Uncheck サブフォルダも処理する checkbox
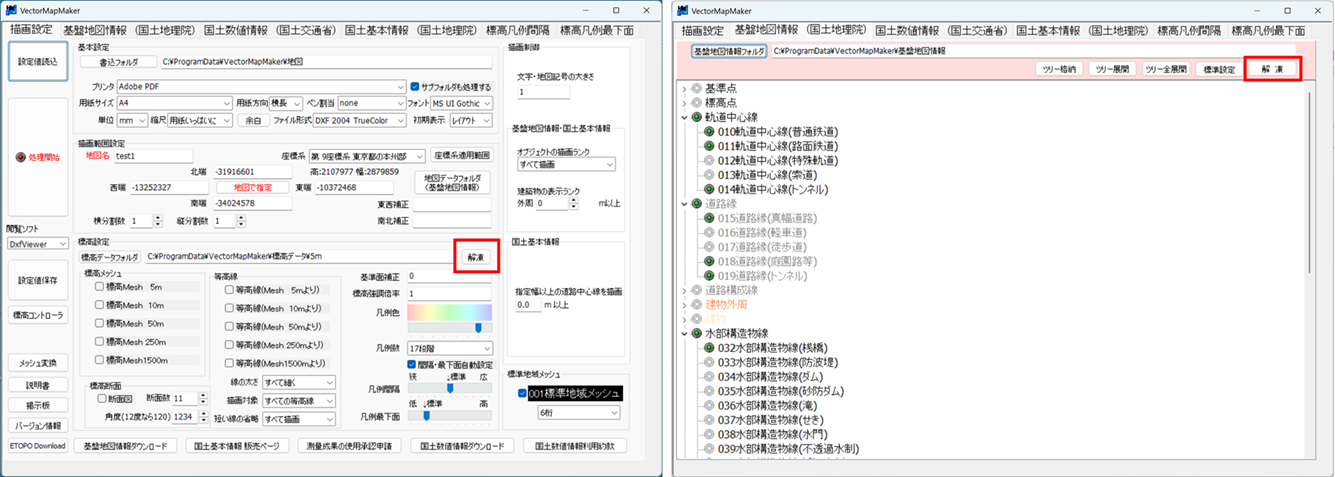 [415, 87]
